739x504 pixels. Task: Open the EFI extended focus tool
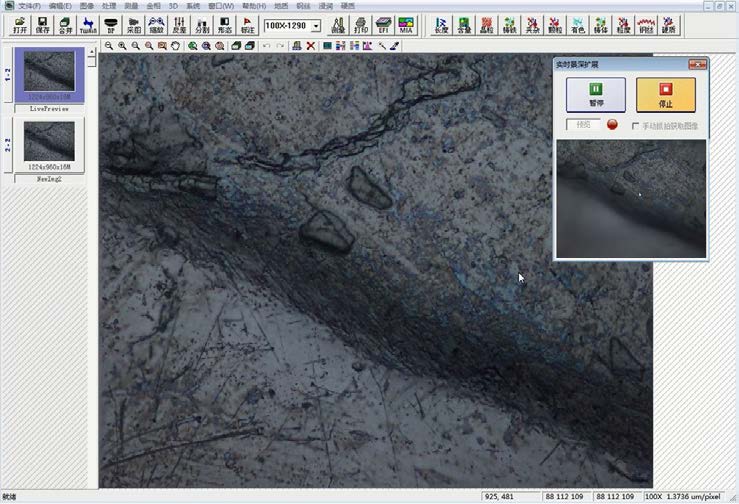tap(383, 24)
